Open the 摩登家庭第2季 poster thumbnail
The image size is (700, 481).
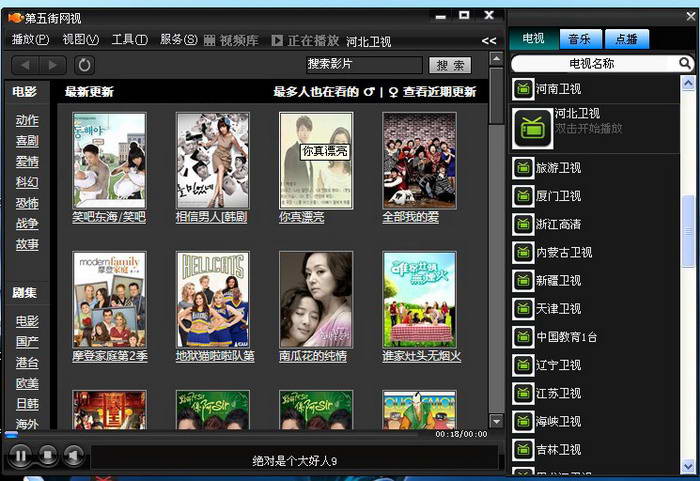click(x=109, y=300)
